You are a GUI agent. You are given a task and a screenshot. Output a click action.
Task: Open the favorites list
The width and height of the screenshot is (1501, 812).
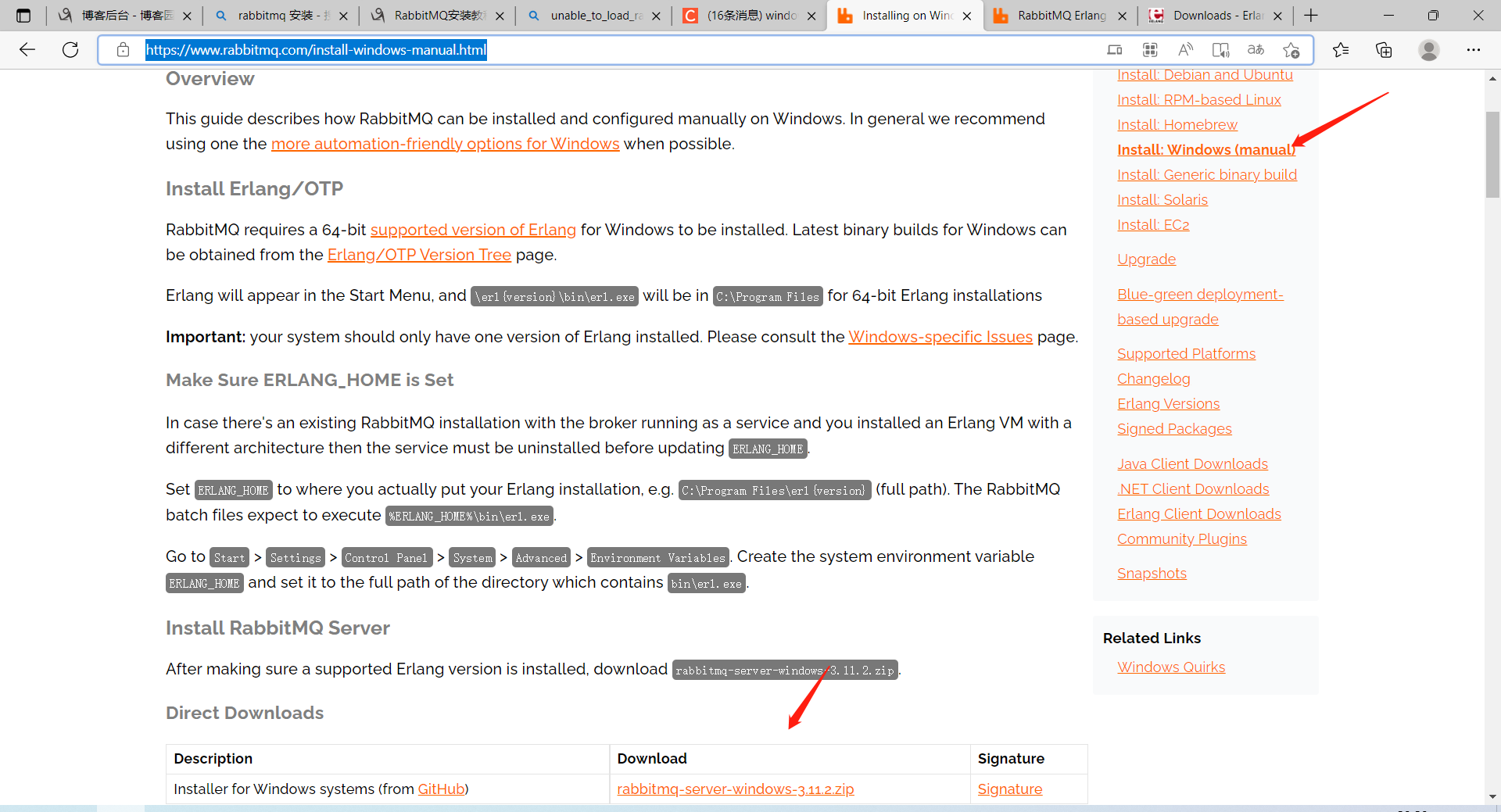tap(1341, 50)
